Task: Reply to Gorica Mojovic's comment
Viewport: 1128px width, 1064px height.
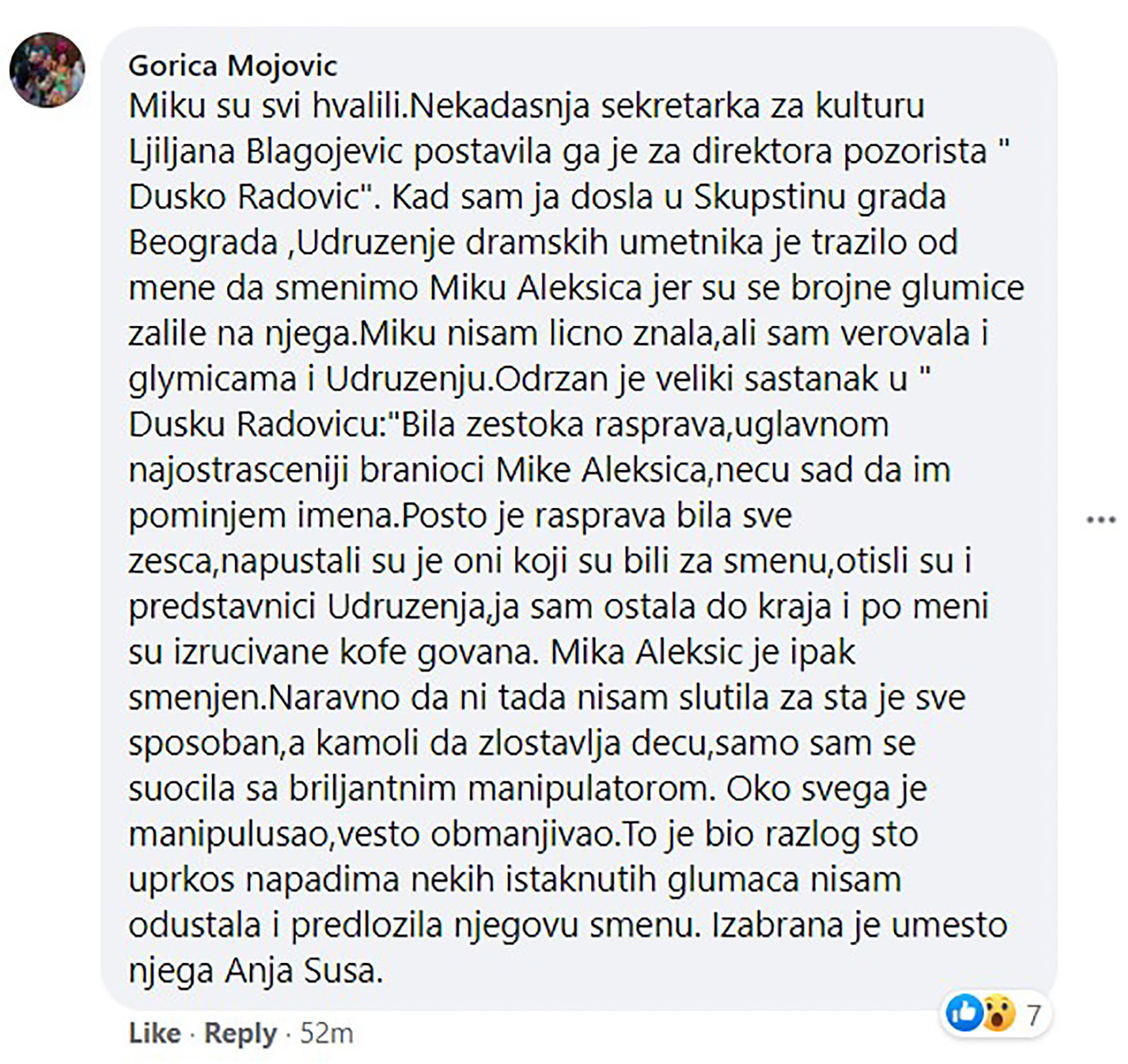Action: click(x=240, y=1033)
